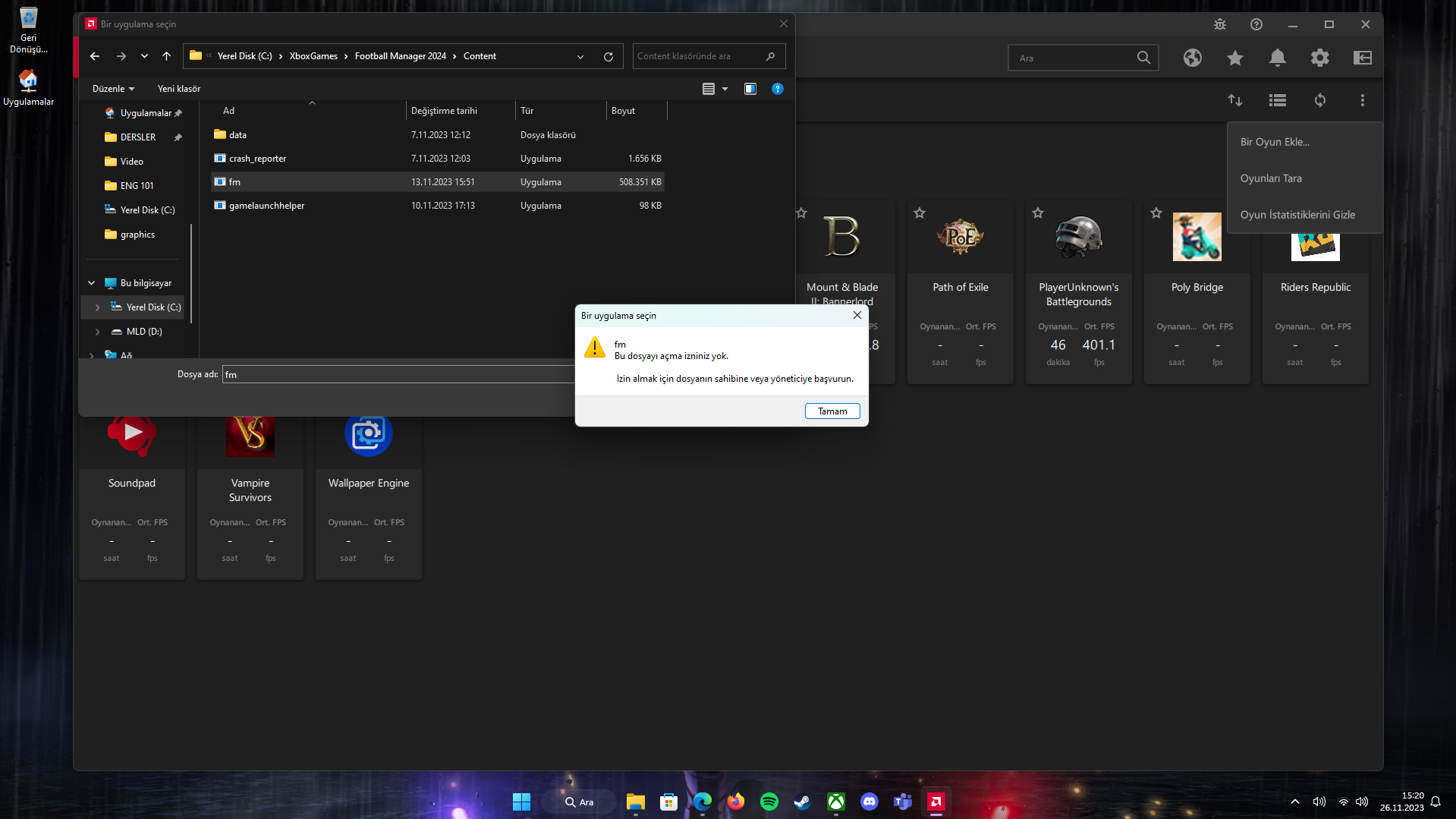The image size is (1456, 819).
Task: Open DERSLER in the navigation pane
Action: (137, 137)
